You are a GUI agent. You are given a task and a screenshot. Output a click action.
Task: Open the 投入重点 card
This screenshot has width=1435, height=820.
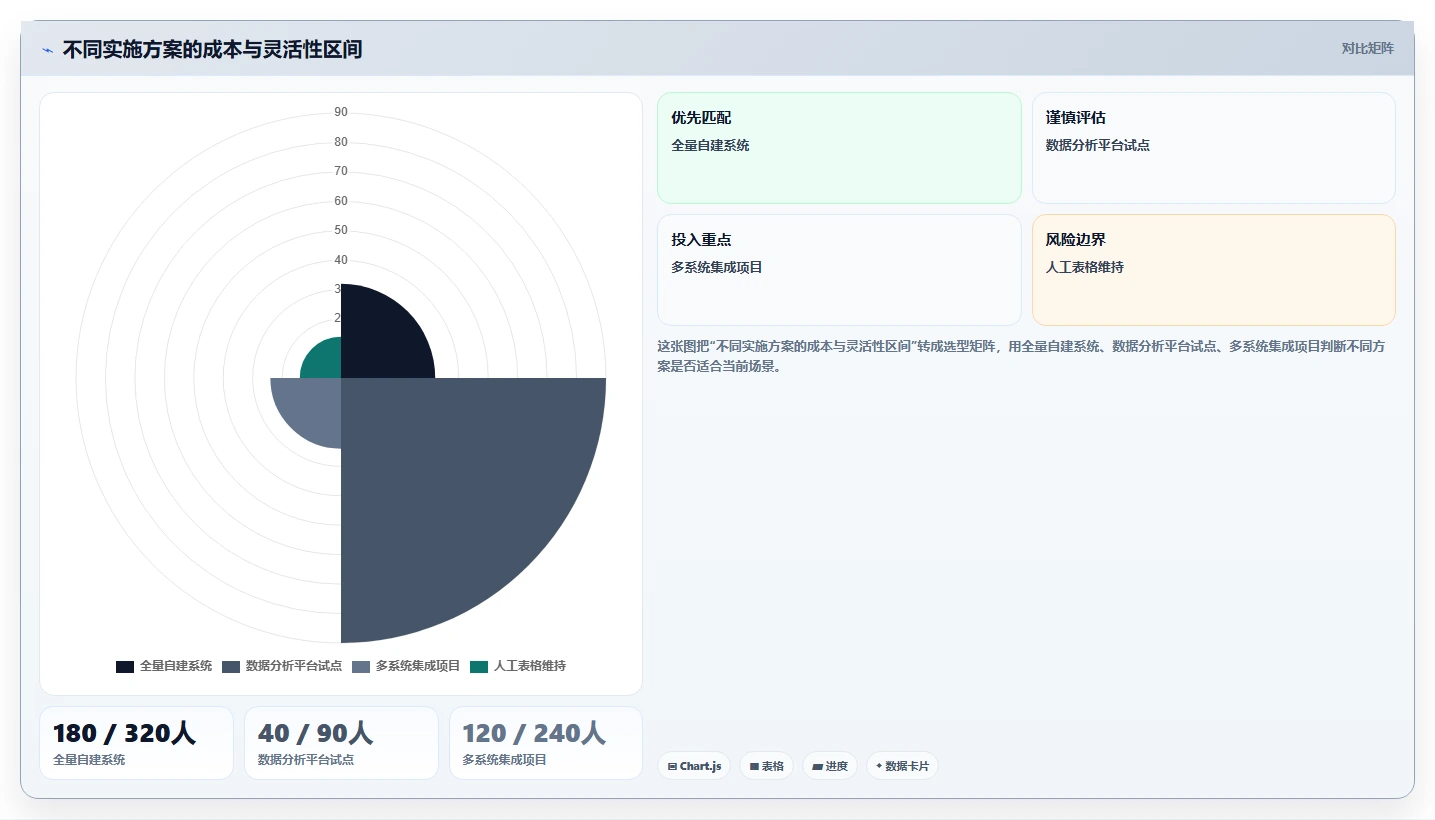click(839, 270)
